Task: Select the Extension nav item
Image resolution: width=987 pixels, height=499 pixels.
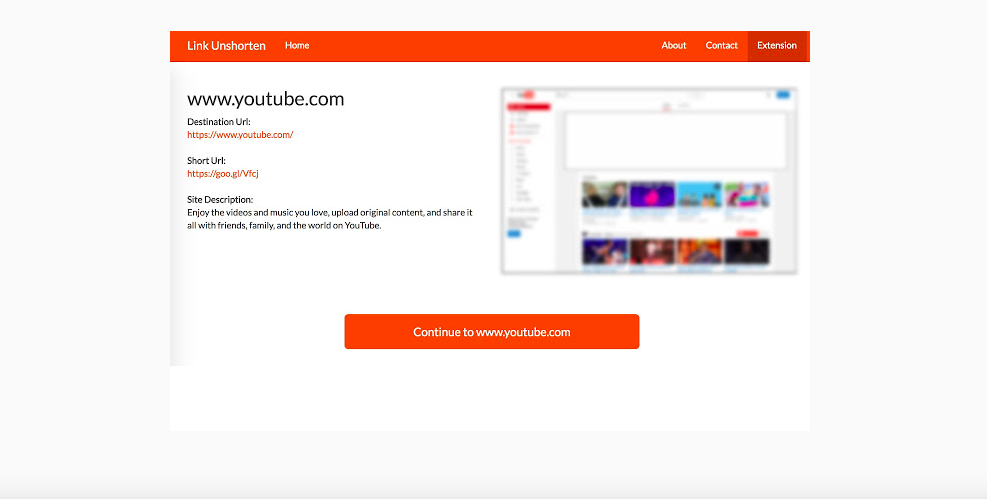Action: [777, 46]
